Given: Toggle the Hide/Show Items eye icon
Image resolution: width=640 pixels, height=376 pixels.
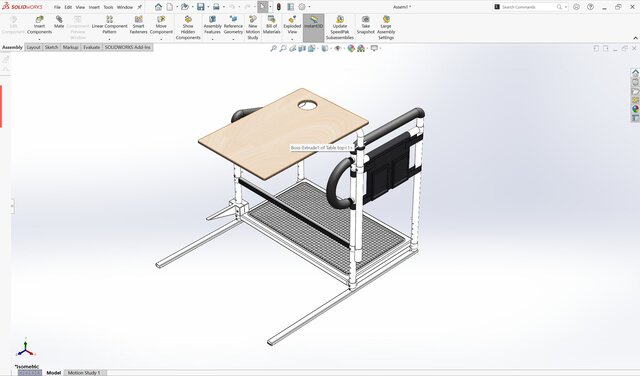Looking at the screenshot, I should [338, 49].
